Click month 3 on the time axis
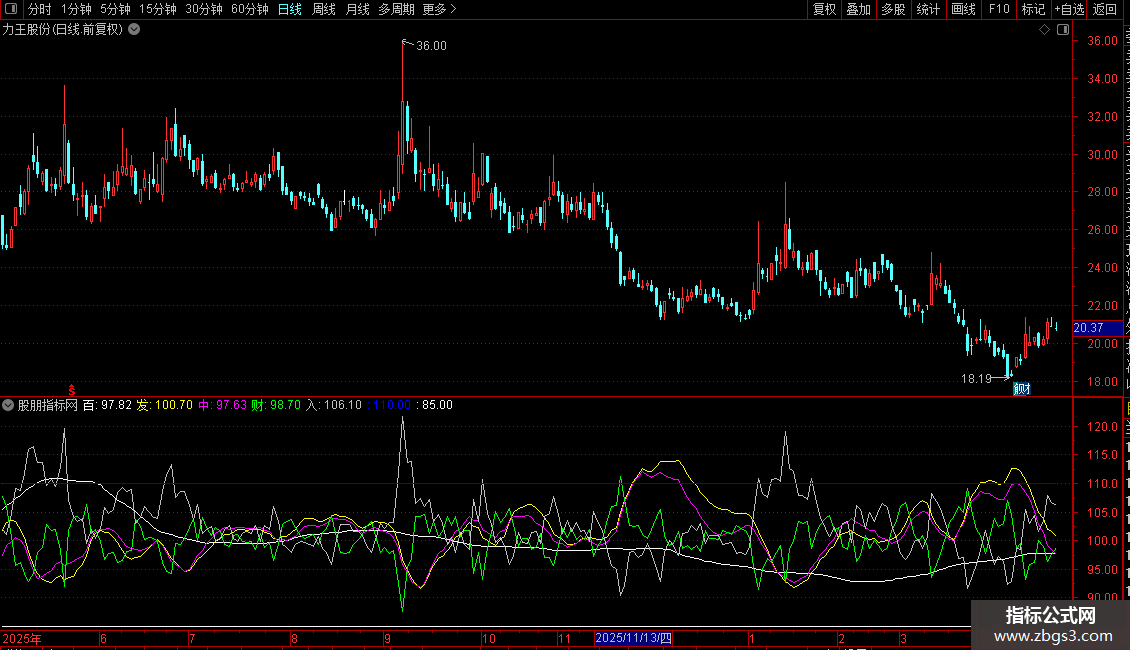1130x650 pixels. coord(903,638)
